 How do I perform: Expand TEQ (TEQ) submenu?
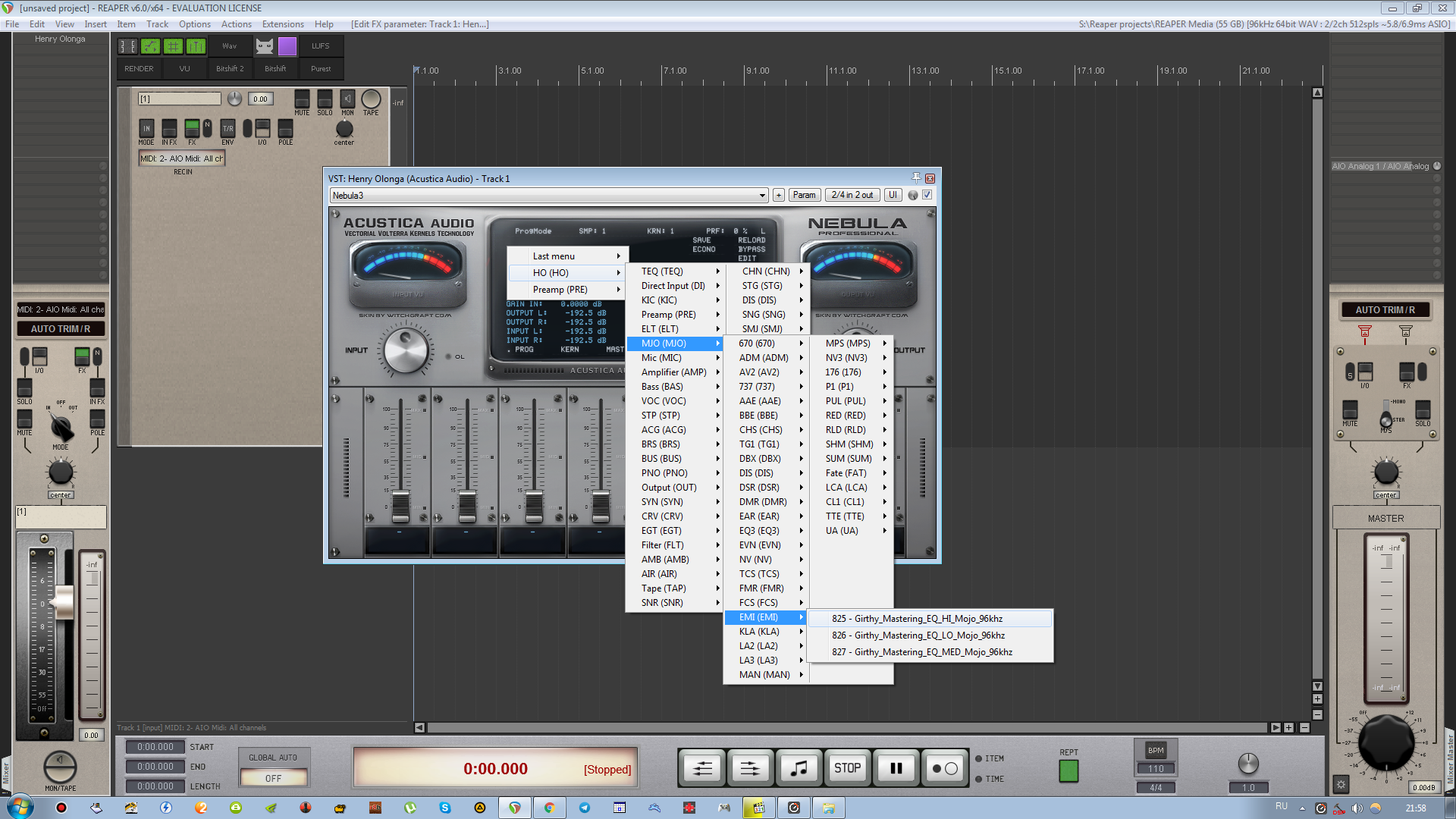click(x=675, y=271)
